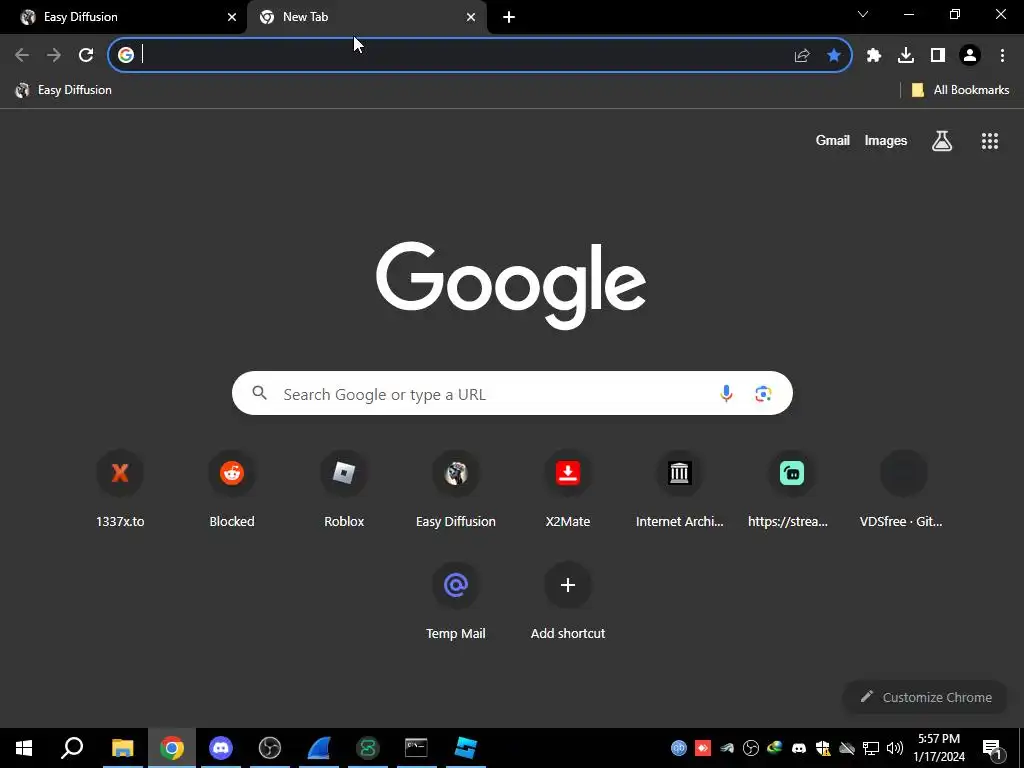Expand the All Bookmarks folder
Viewport: 1024px width, 768px height.
click(x=960, y=90)
